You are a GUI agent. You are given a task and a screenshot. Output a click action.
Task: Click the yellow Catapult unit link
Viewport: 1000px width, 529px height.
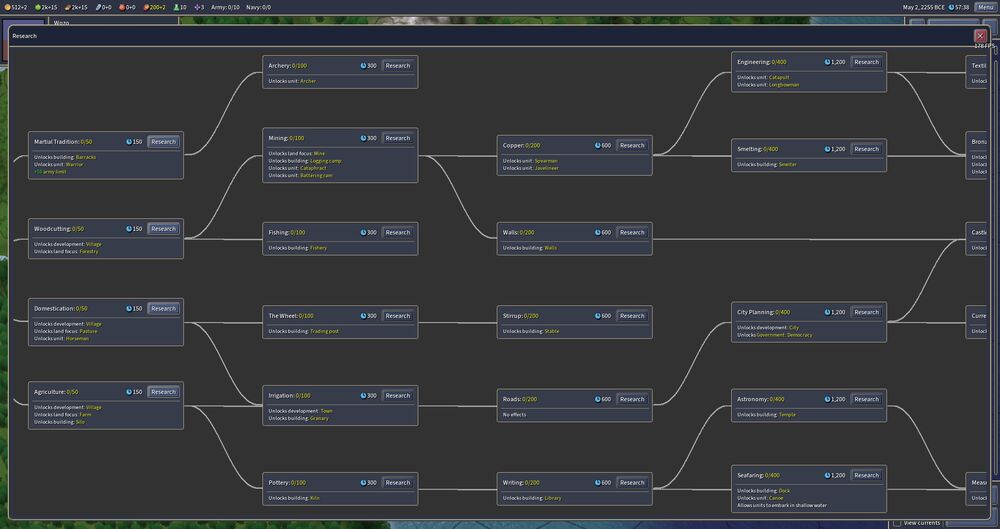(779, 77)
